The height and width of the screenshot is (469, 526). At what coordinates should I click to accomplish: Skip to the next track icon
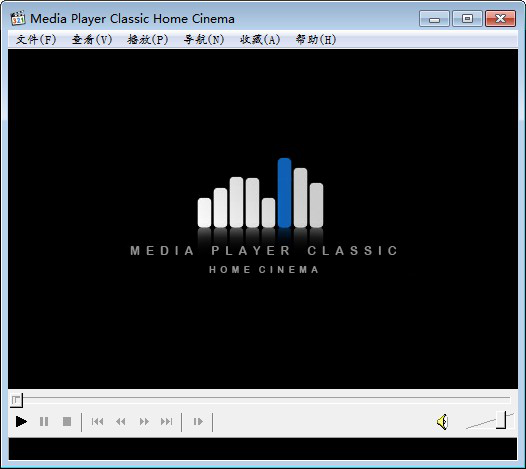[x=167, y=421]
